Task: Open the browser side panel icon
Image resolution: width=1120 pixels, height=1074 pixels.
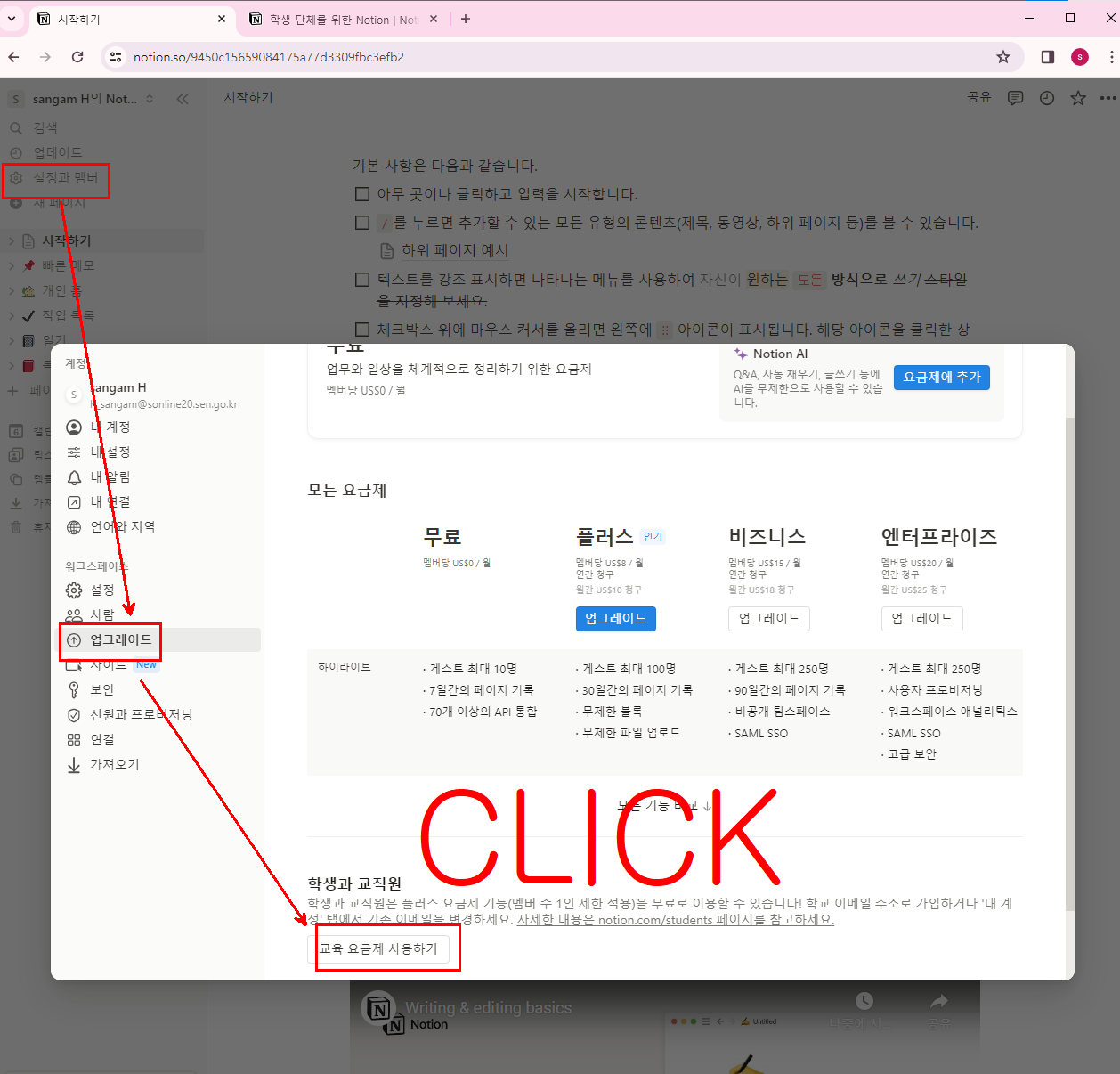Action: click(1048, 57)
